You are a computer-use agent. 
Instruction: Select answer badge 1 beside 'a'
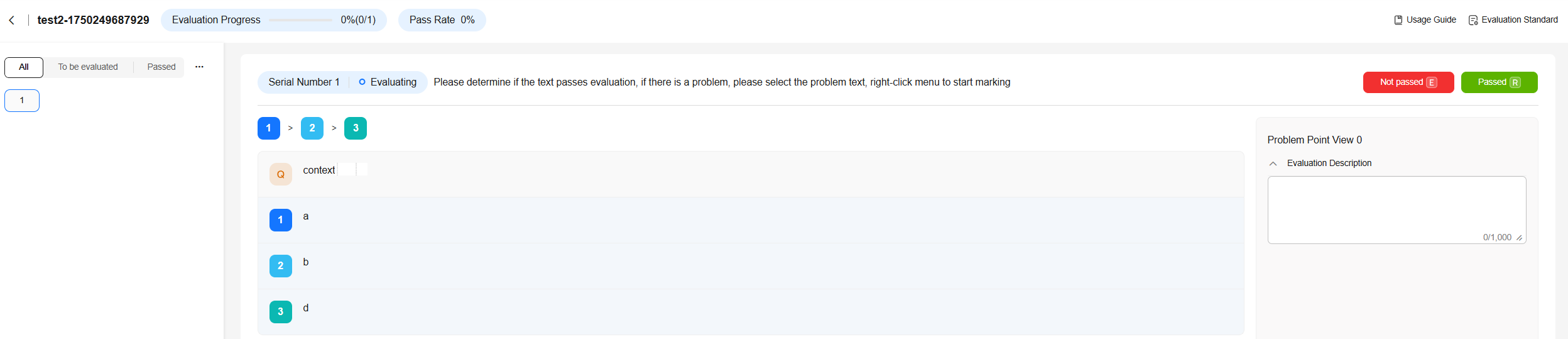[281, 220]
